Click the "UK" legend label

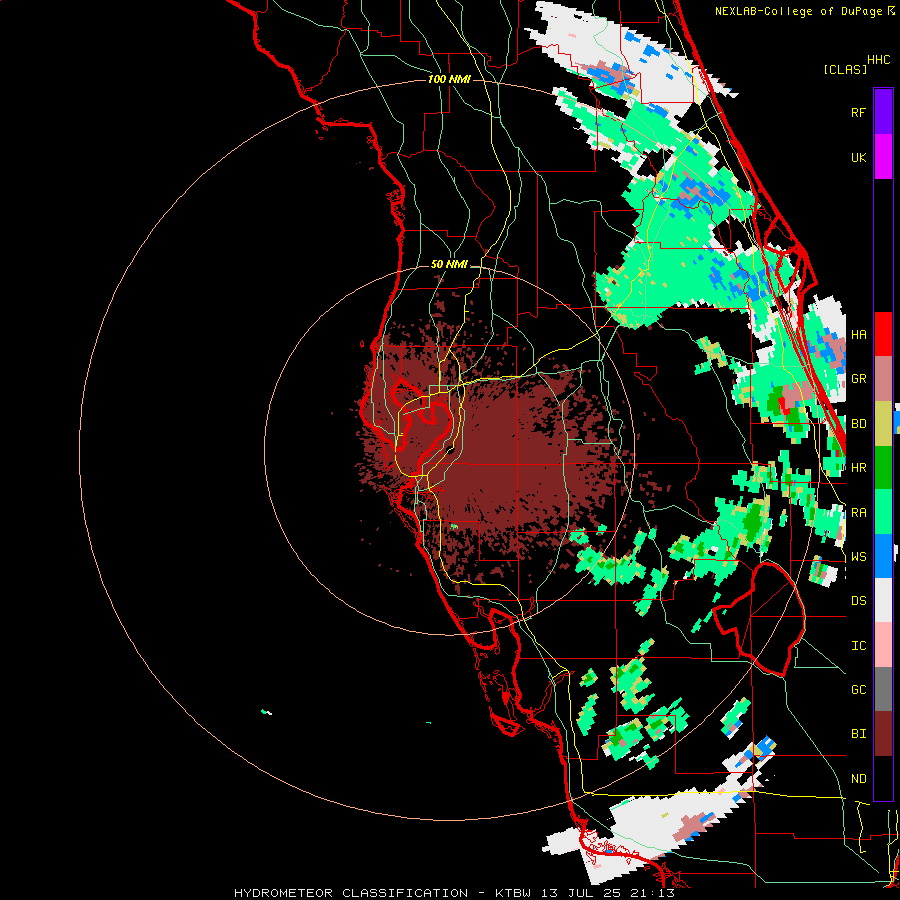click(x=858, y=157)
